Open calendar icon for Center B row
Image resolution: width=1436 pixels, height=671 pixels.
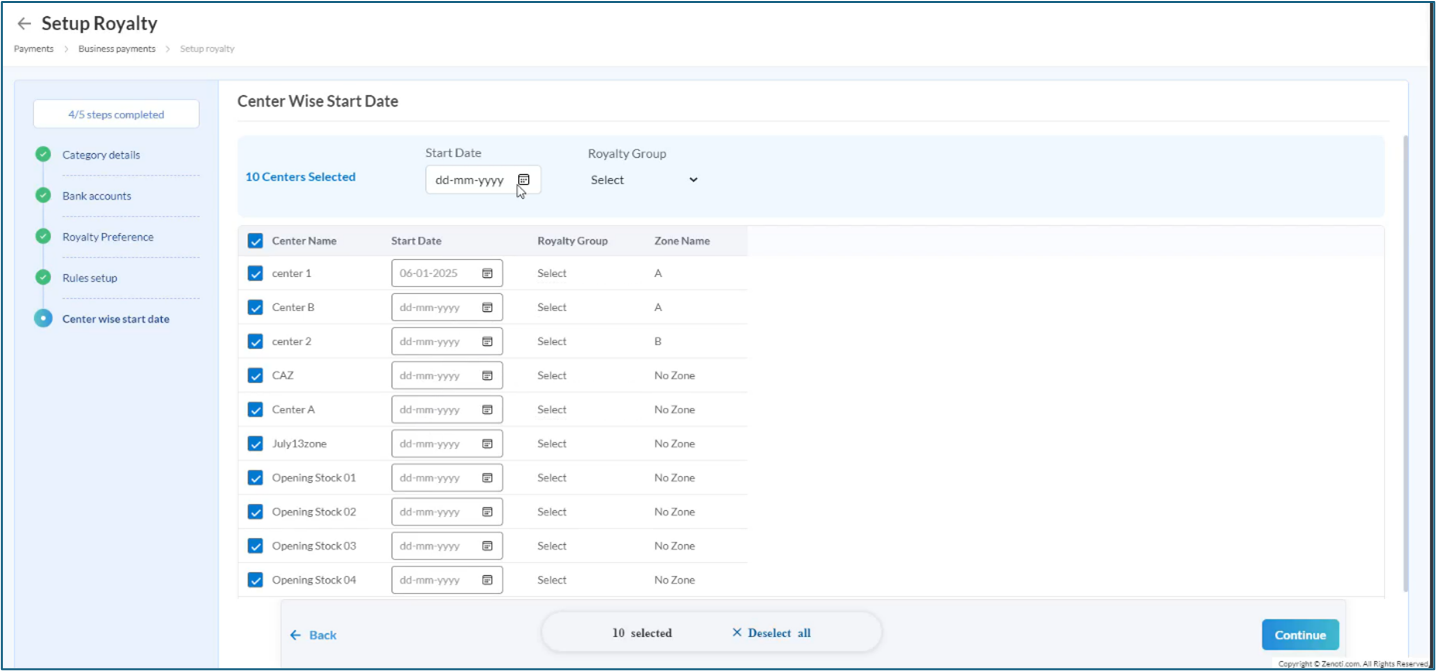click(x=487, y=307)
